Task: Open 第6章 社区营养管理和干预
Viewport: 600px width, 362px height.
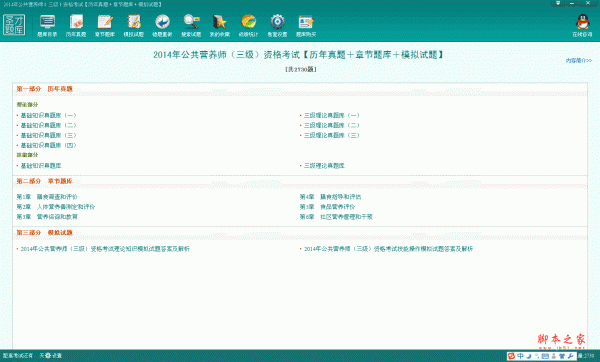Action: [x=336, y=217]
